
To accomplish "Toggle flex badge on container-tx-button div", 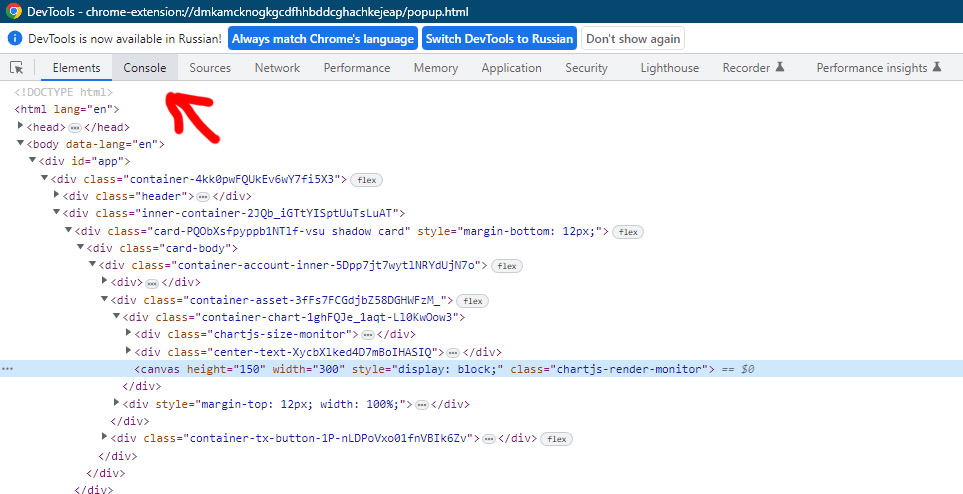I will [x=557, y=439].
